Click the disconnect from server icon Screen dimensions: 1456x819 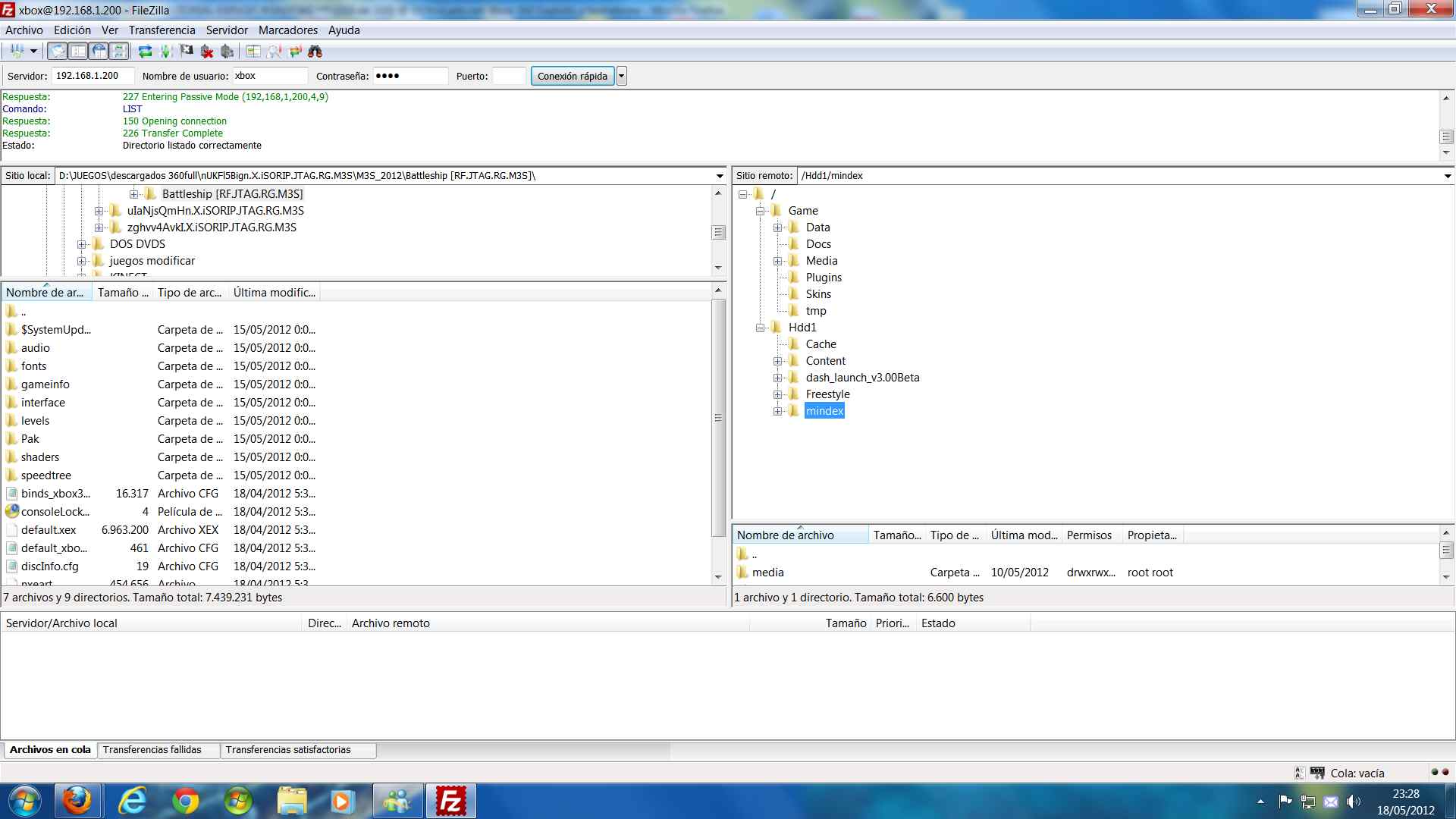(207, 52)
